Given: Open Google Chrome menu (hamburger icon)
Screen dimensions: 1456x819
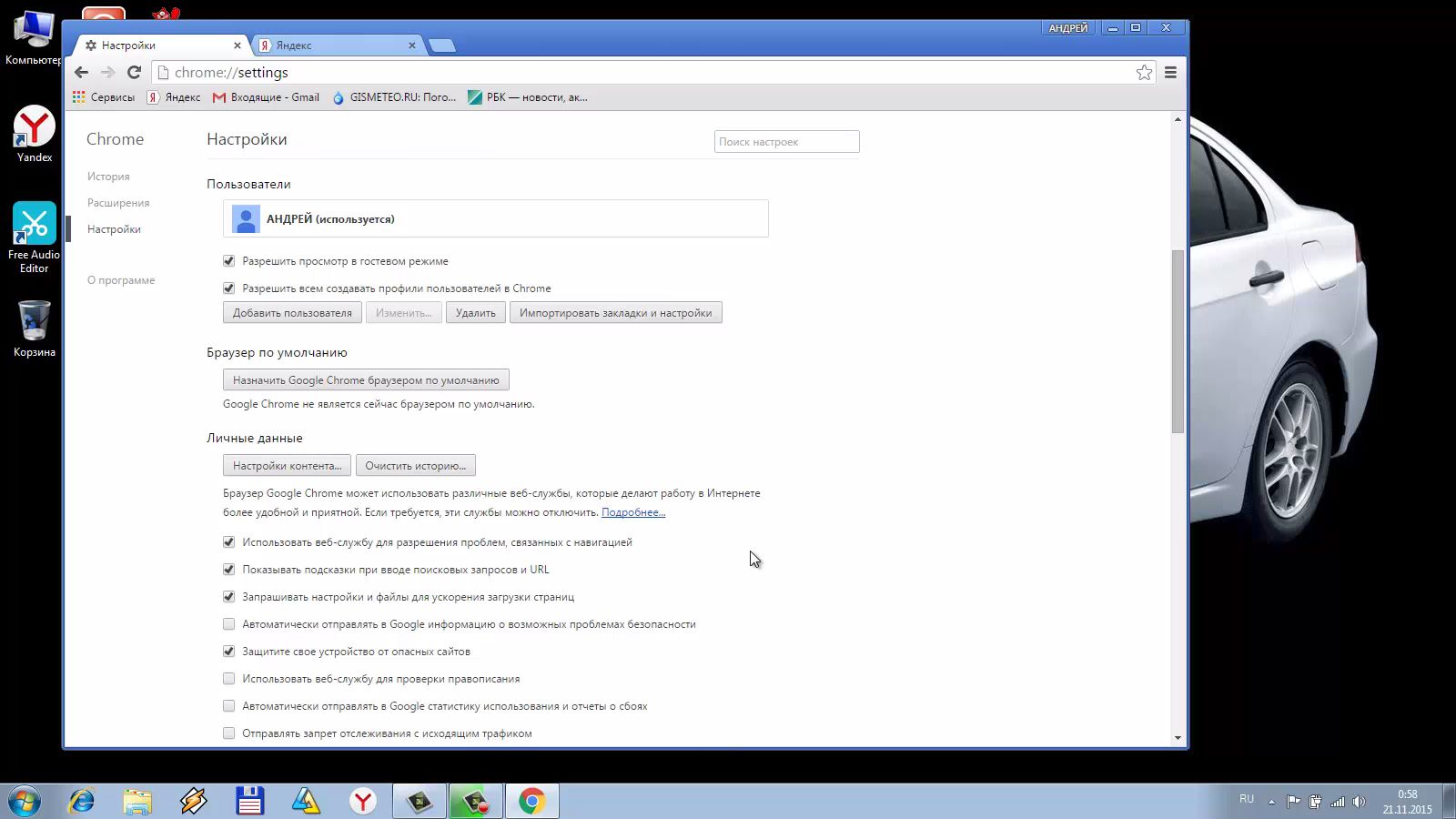Looking at the screenshot, I should 1170,72.
